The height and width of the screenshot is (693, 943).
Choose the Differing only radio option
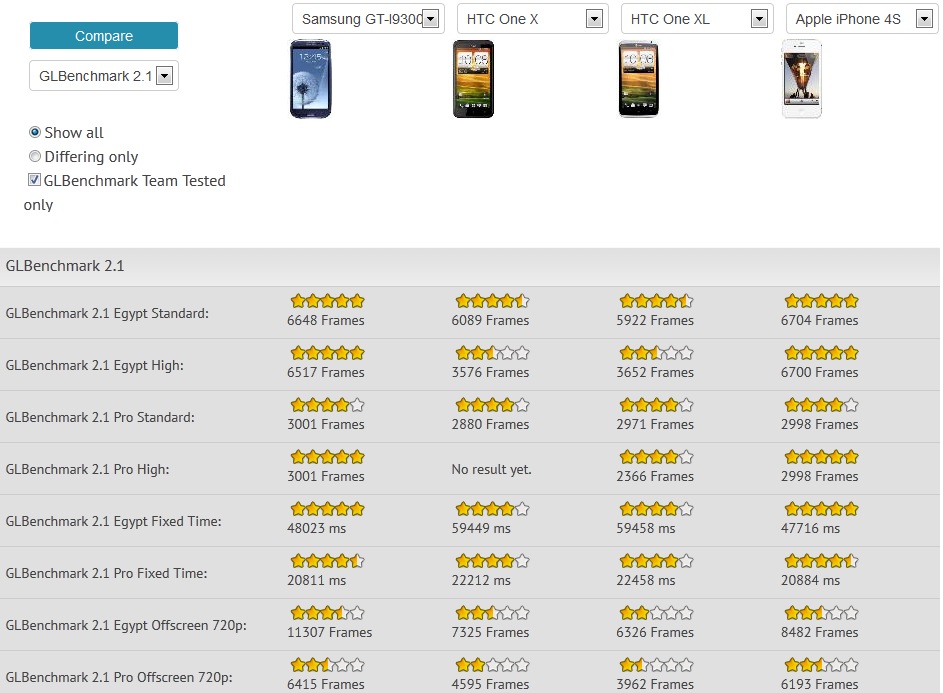(35, 156)
